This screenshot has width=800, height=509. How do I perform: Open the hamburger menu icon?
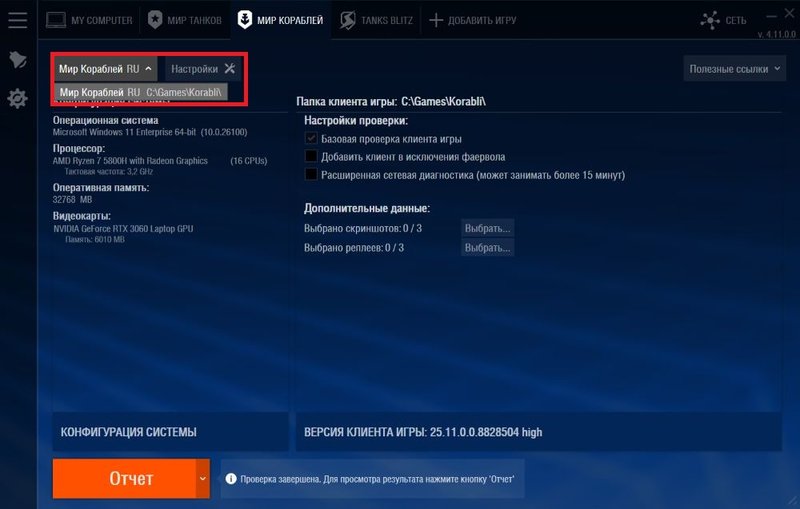click(17, 19)
